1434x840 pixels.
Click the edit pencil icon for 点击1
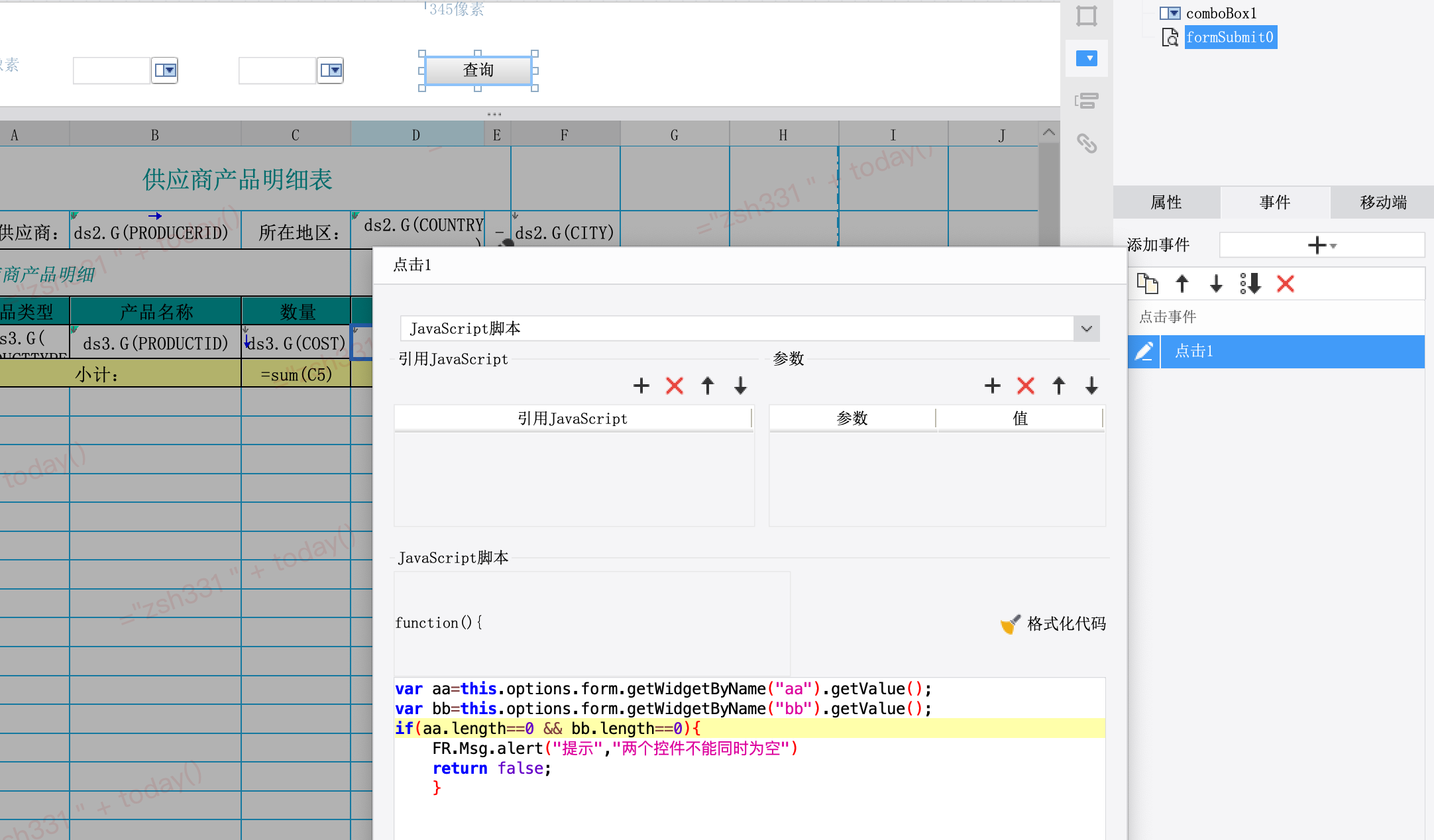1144,351
